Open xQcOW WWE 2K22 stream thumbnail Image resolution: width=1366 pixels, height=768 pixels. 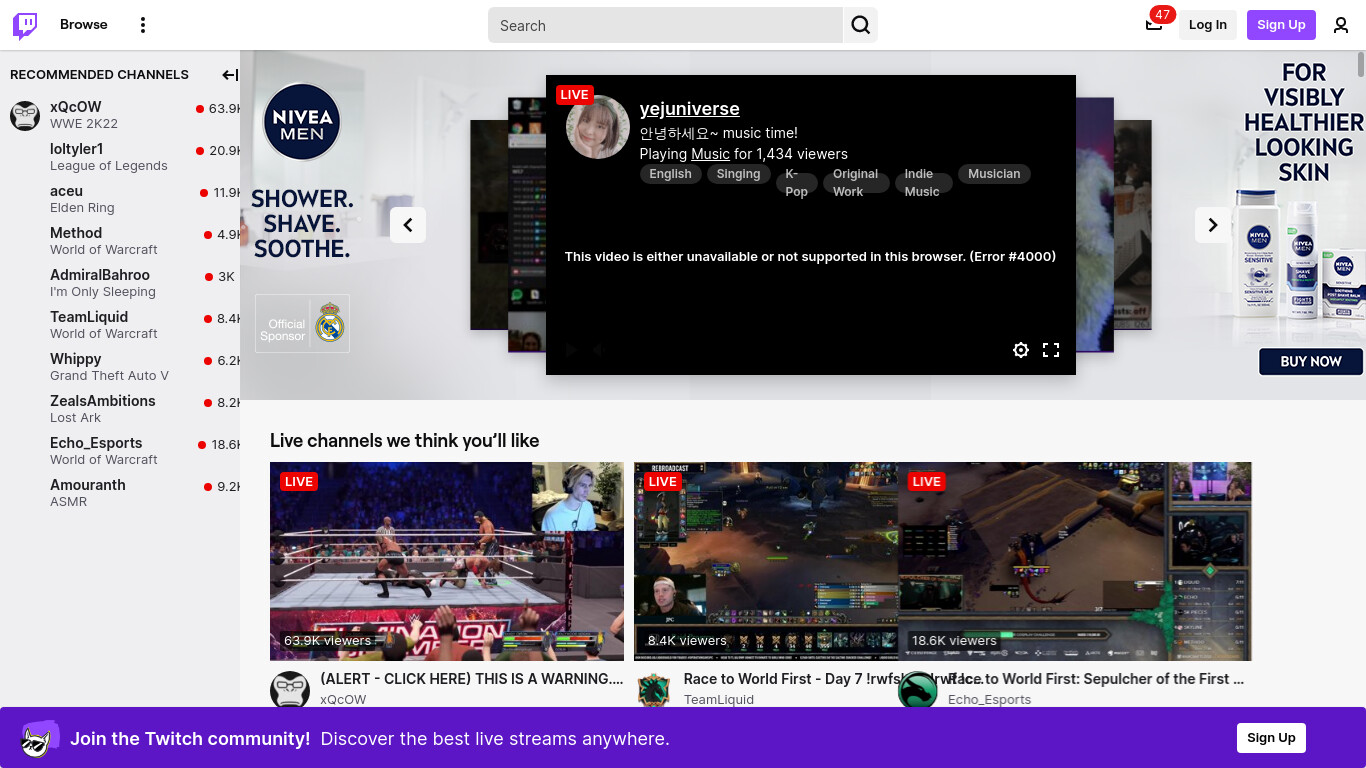(x=447, y=561)
